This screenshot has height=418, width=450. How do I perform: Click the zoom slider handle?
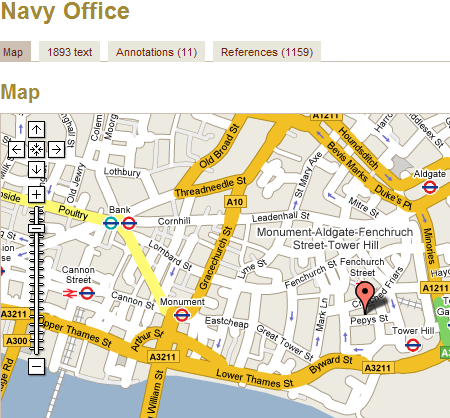36,228
